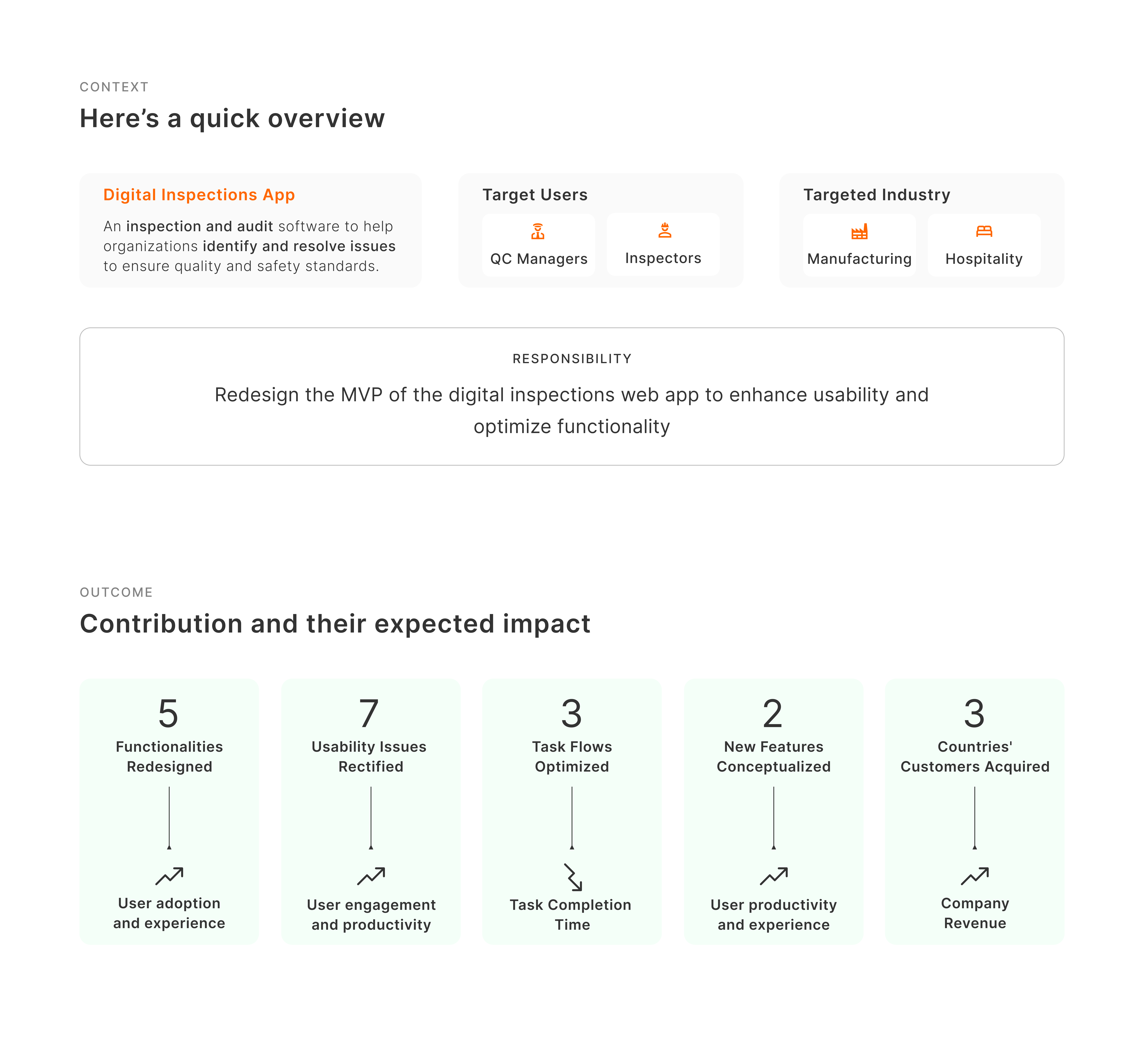Click the Countries' Customers Acquired text
The height and width of the screenshot is (1064, 1144).
click(x=975, y=757)
